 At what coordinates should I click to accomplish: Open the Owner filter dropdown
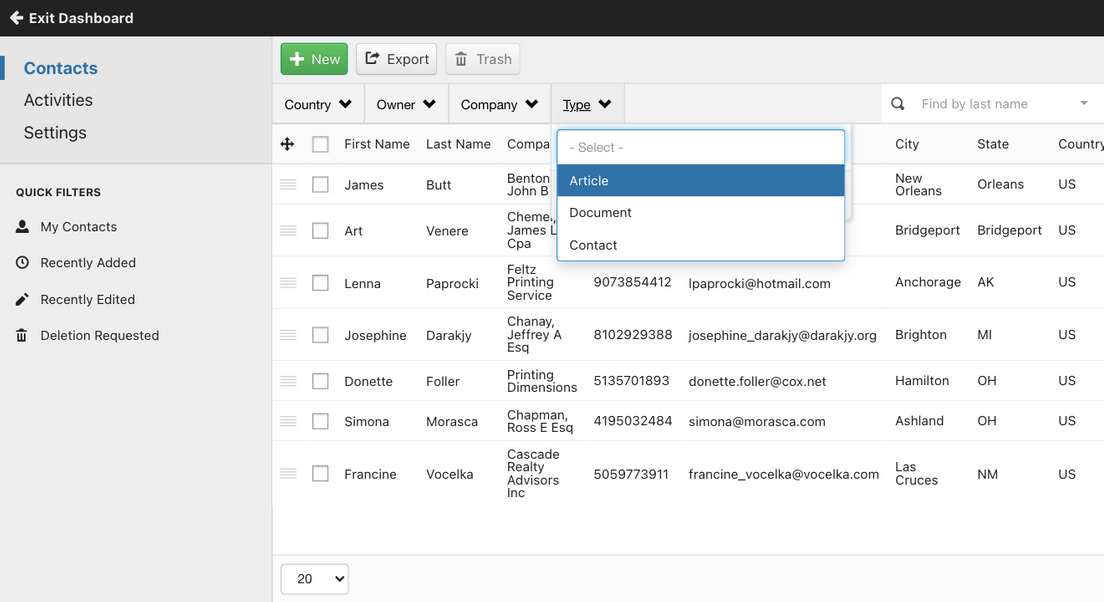pyautogui.click(x=406, y=104)
